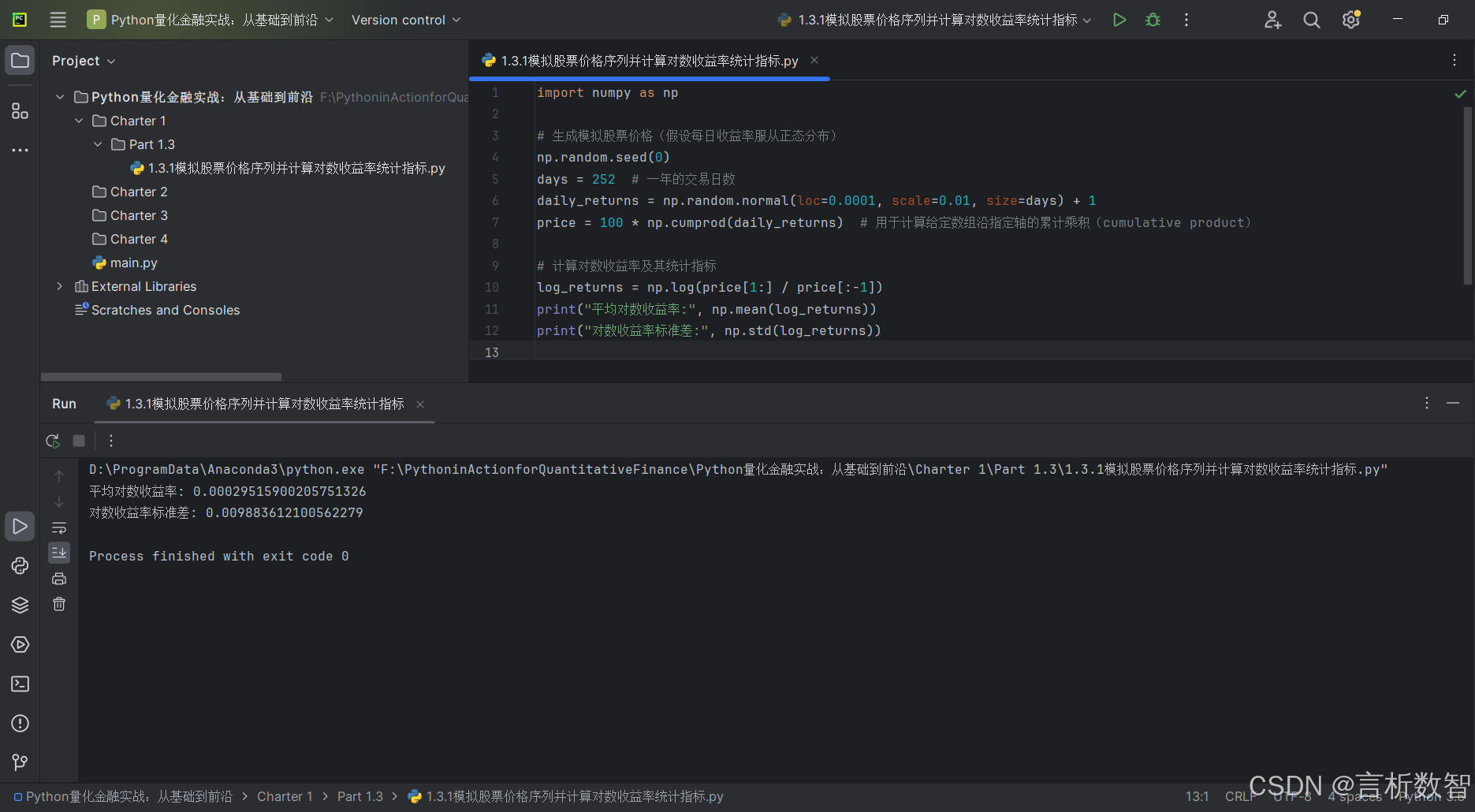Viewport: 1475px width, 812px height.
Task: Stop the running process in Run panel
Action: coord(79,441)
